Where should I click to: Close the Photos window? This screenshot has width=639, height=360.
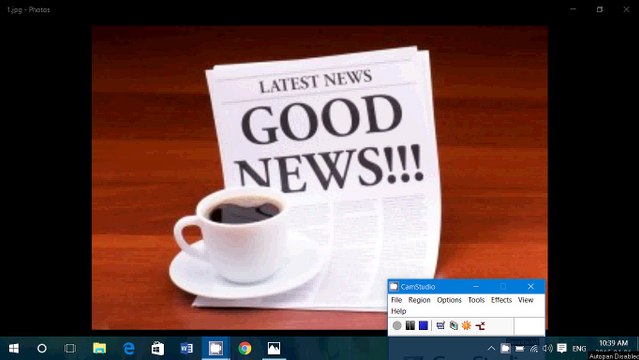pyautogui.click(x=626, y=9)
